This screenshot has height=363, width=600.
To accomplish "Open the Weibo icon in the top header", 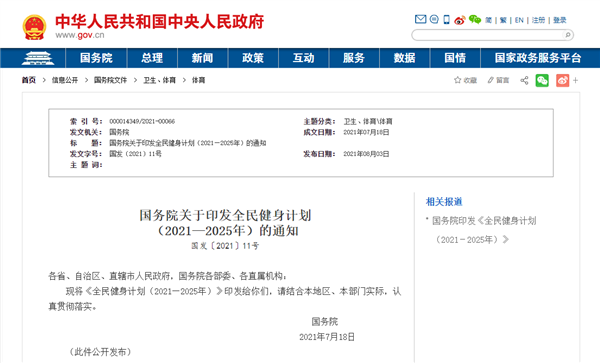I will pos(460,20).
